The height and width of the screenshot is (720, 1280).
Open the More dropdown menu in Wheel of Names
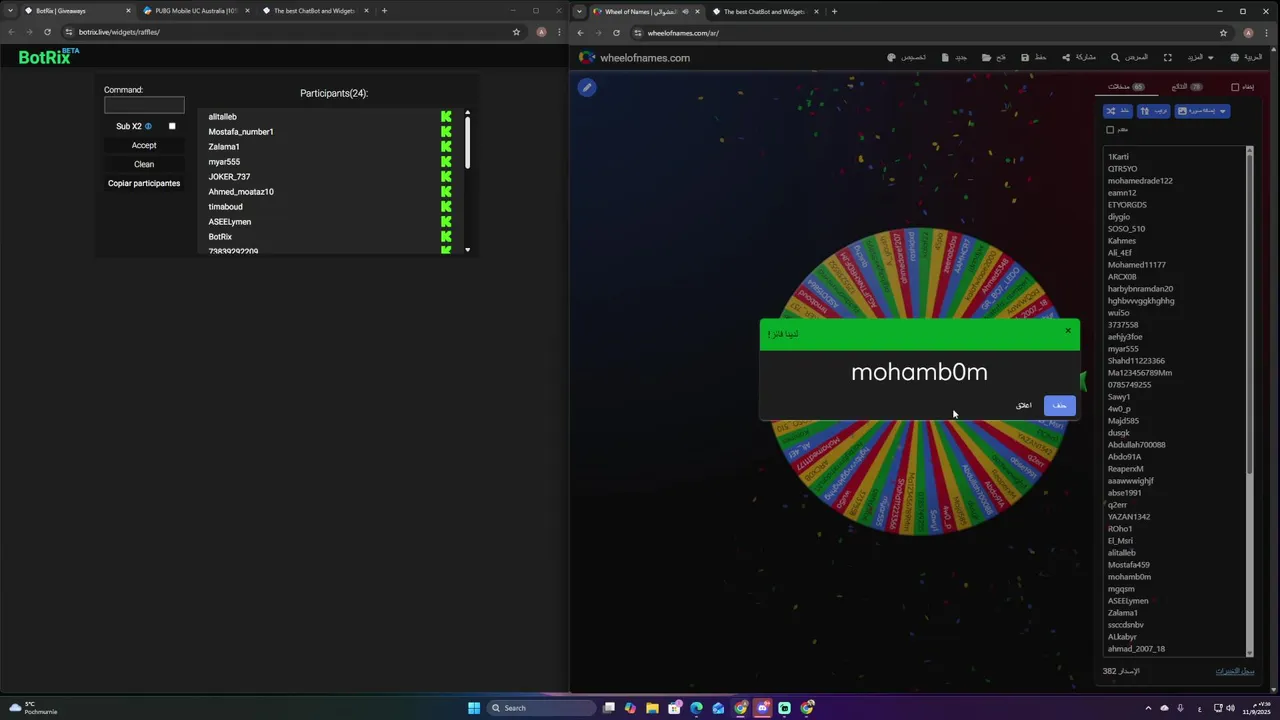1200,57
